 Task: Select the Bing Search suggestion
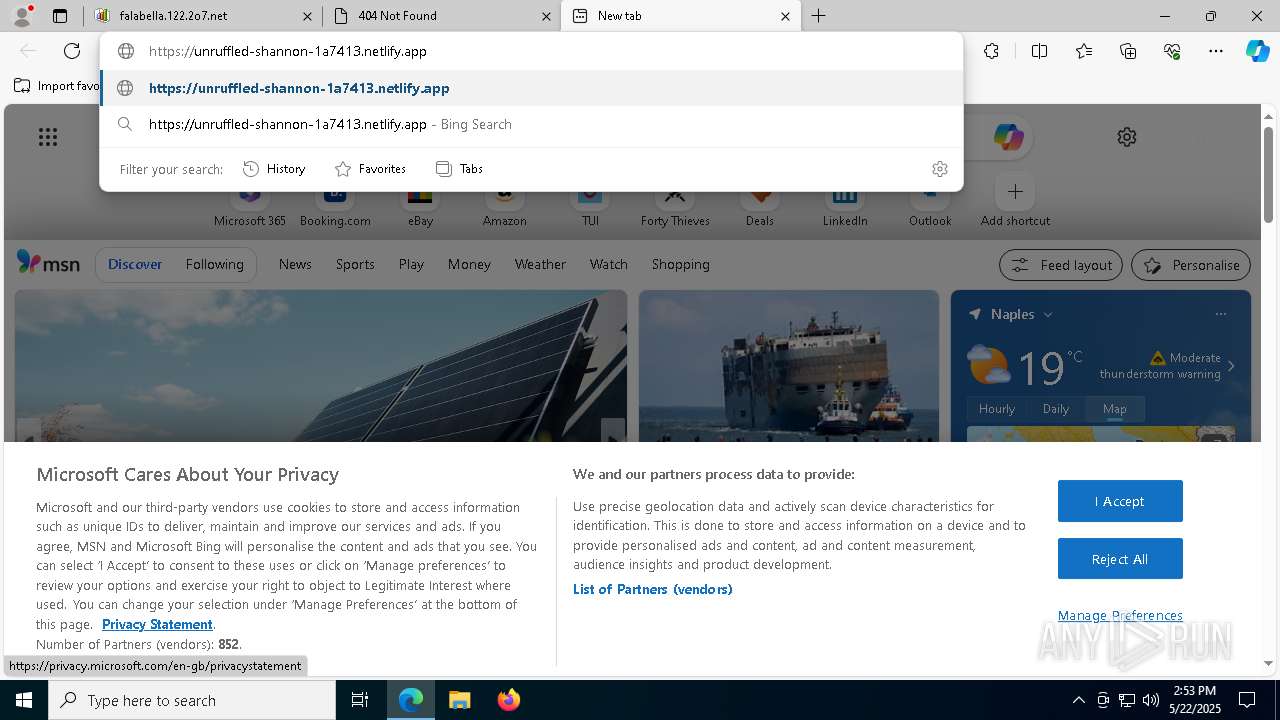(531, 124)
